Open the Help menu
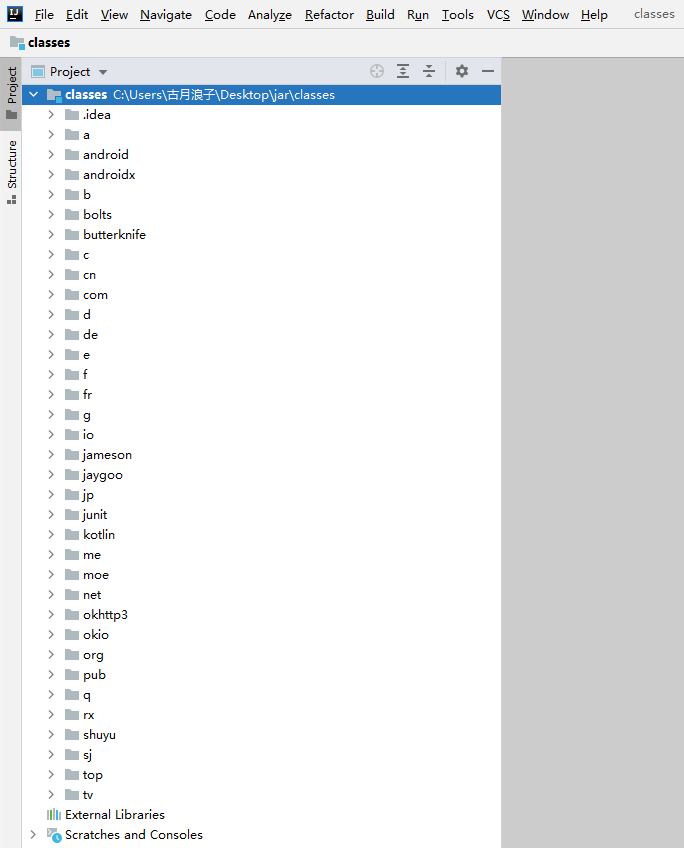This screenshot has width=684, height=848. tap(594, 15)
